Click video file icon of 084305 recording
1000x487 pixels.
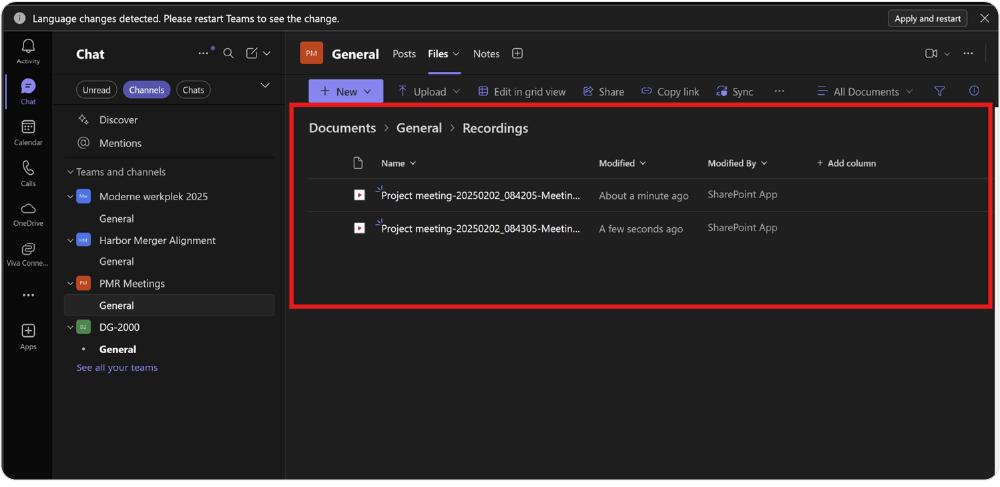360,228
